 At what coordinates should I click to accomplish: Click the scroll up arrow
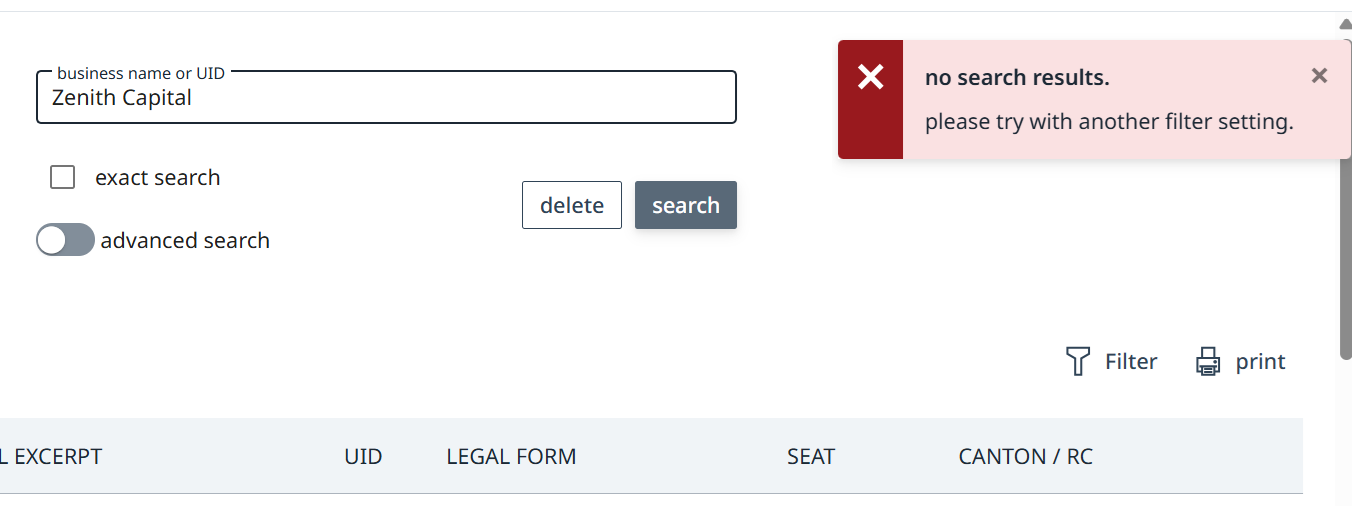1345,24
